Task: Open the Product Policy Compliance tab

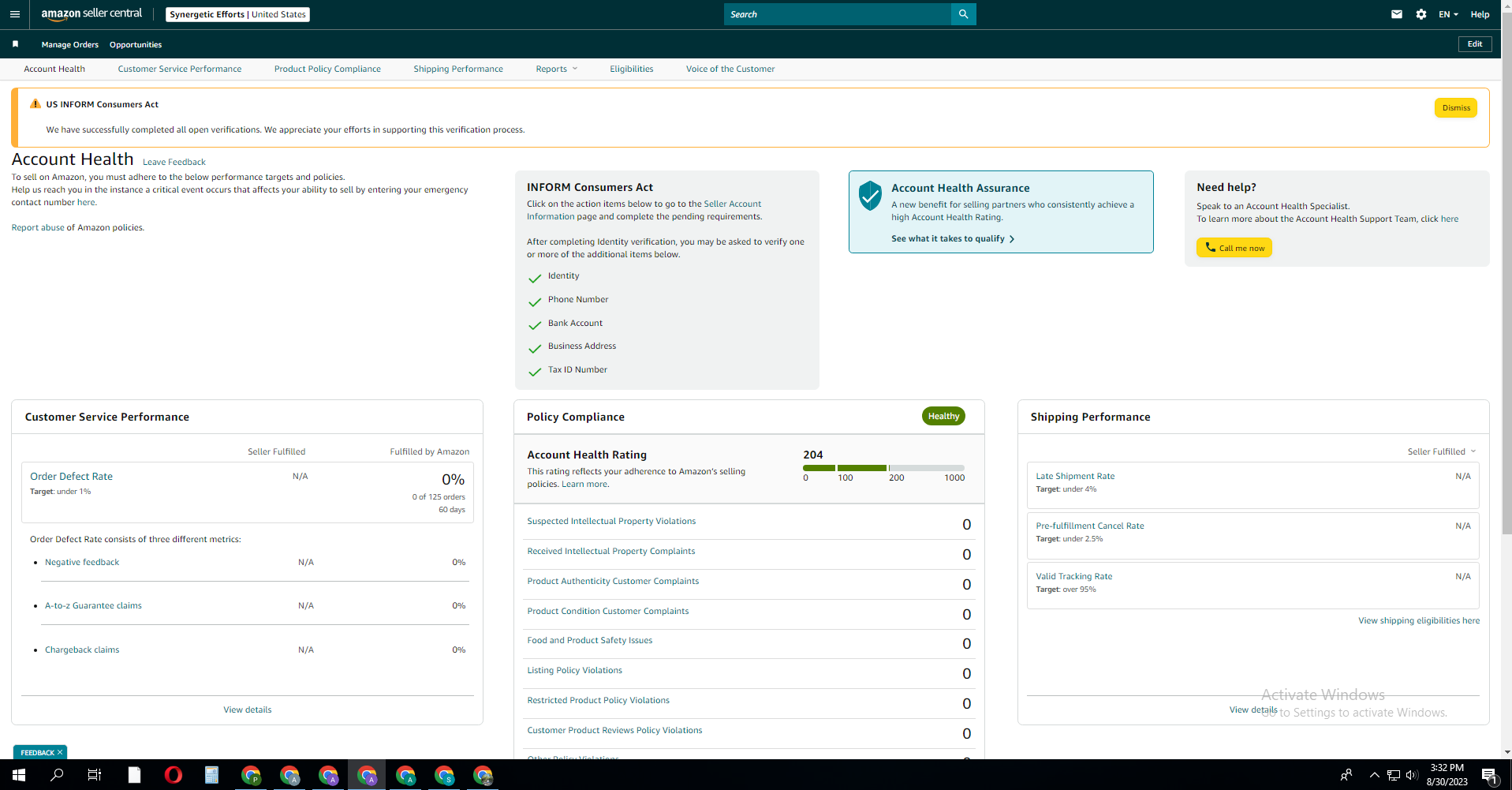Action: click(x=327, y=69)
